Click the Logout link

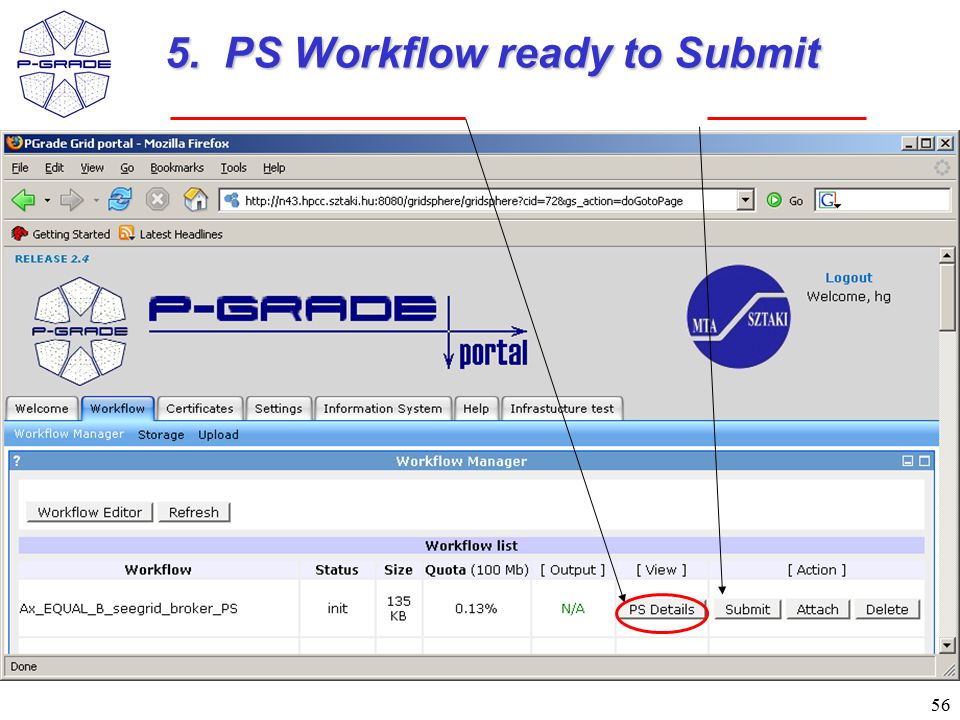pos(849,277)
